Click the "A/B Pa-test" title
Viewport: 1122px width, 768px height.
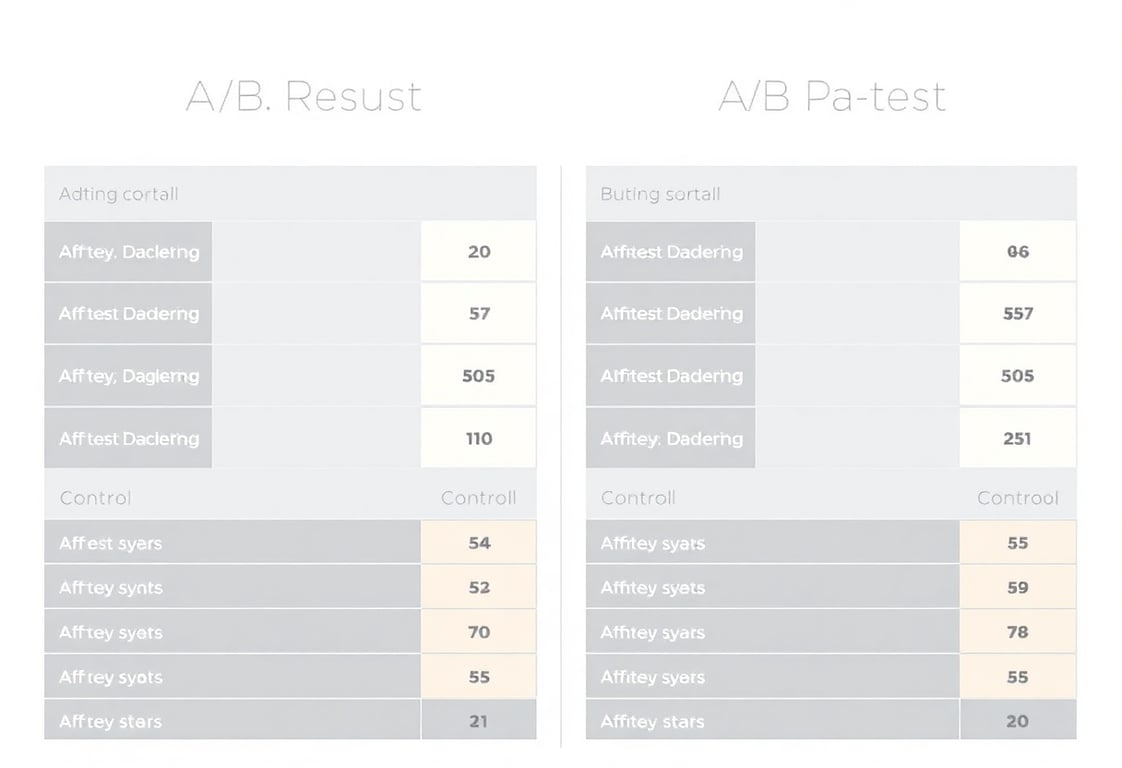[832, 97]
